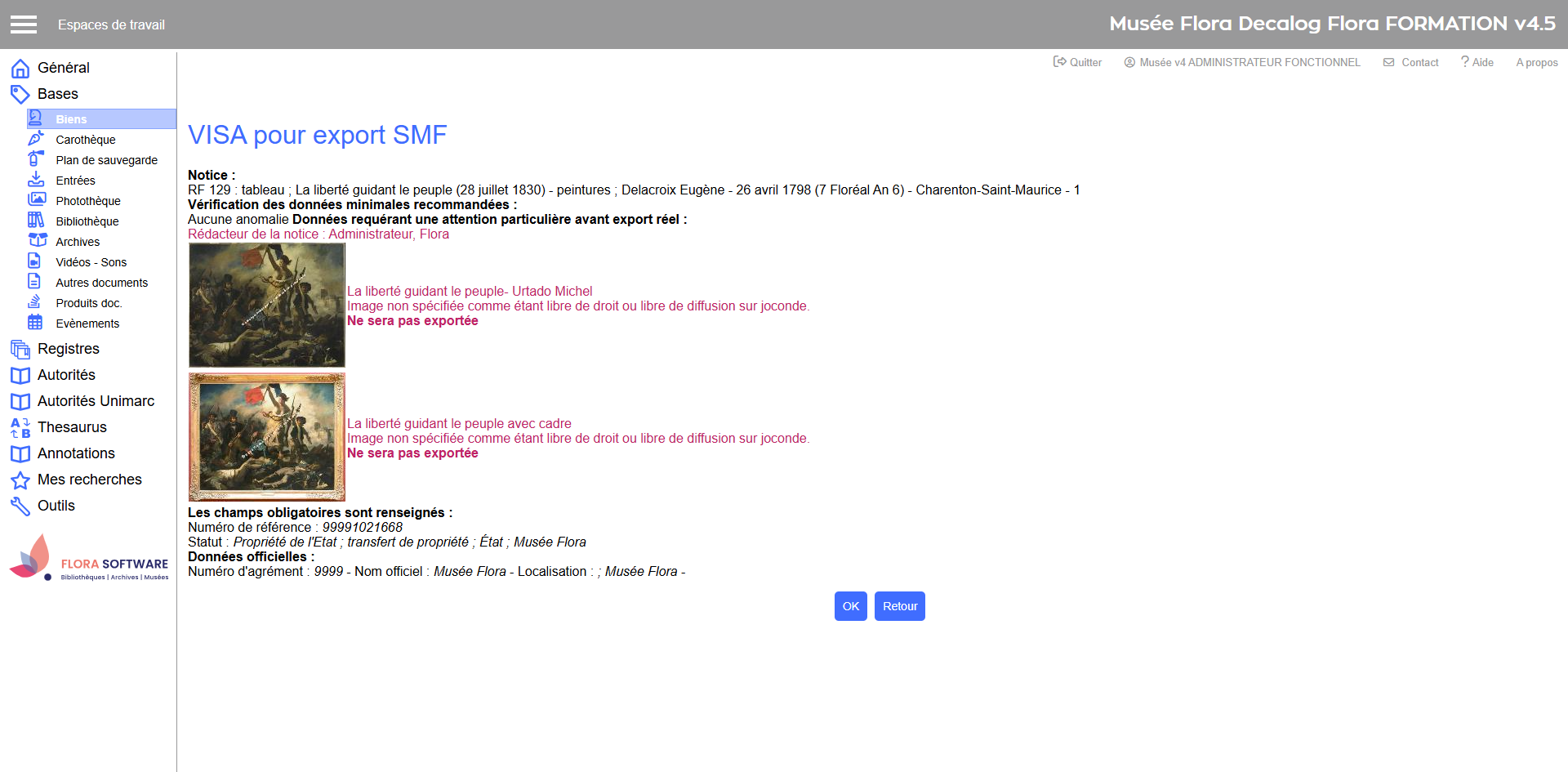Expand the Registres section
This screenshot has width=1568, height=772.
click(68, 349)
